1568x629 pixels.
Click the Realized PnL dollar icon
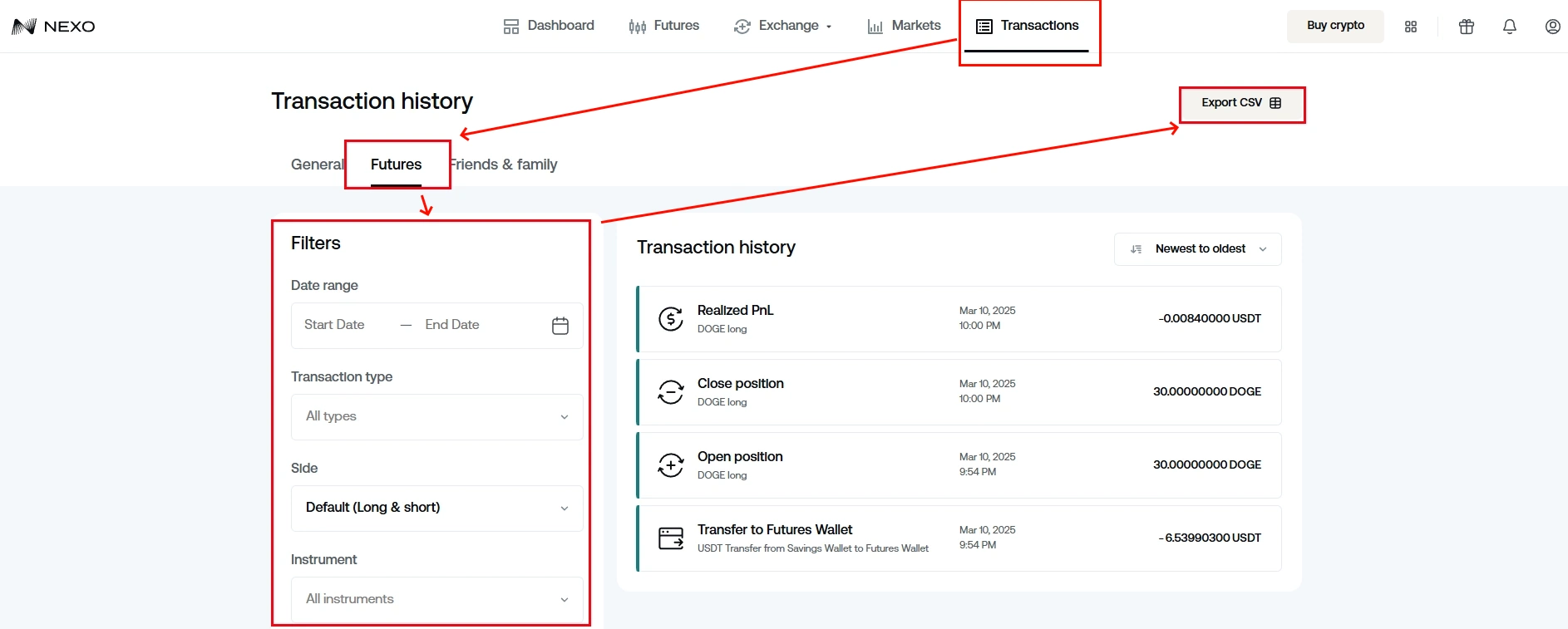(x=671, y=318)
